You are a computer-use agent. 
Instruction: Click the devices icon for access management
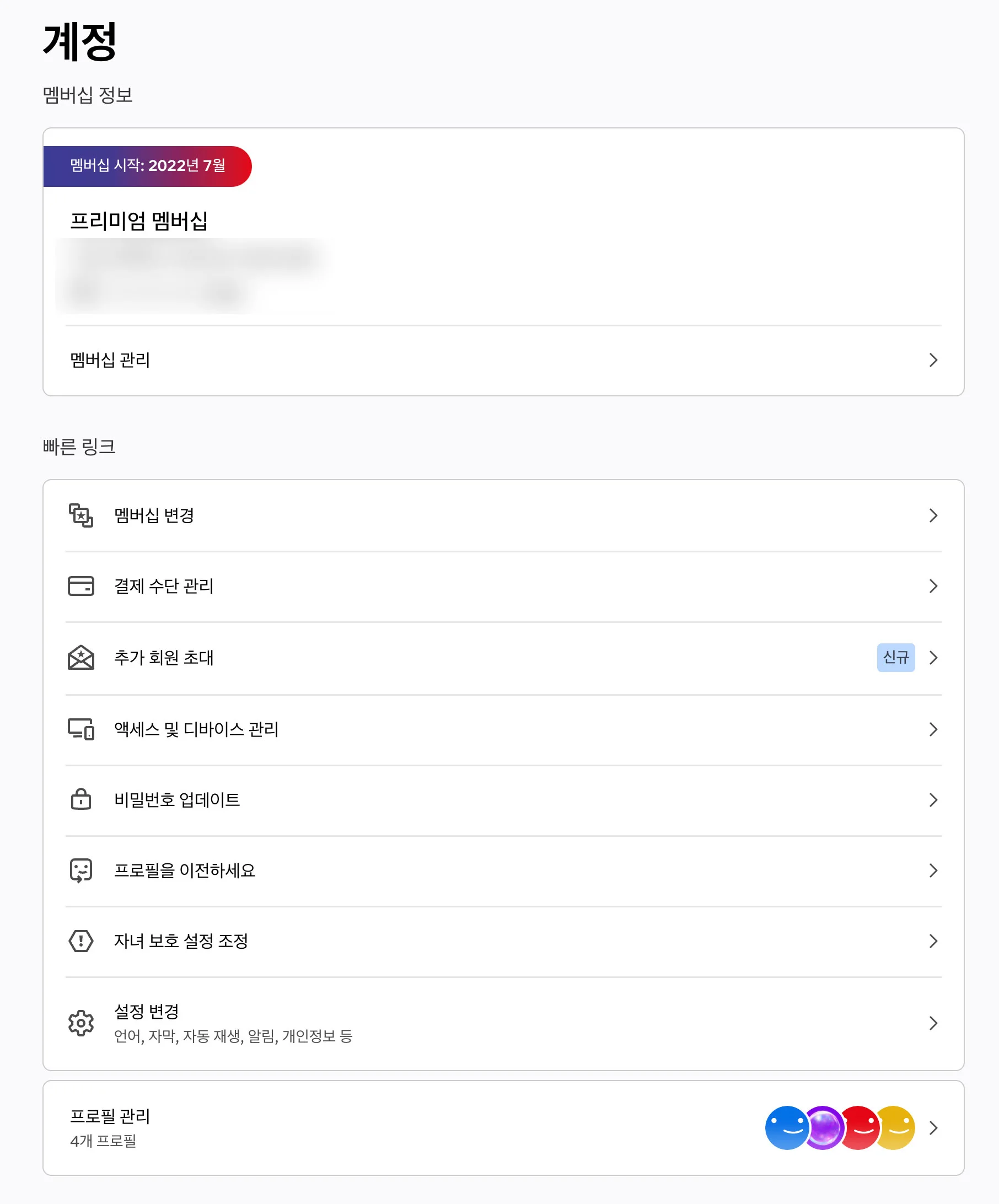pos(81,729)
